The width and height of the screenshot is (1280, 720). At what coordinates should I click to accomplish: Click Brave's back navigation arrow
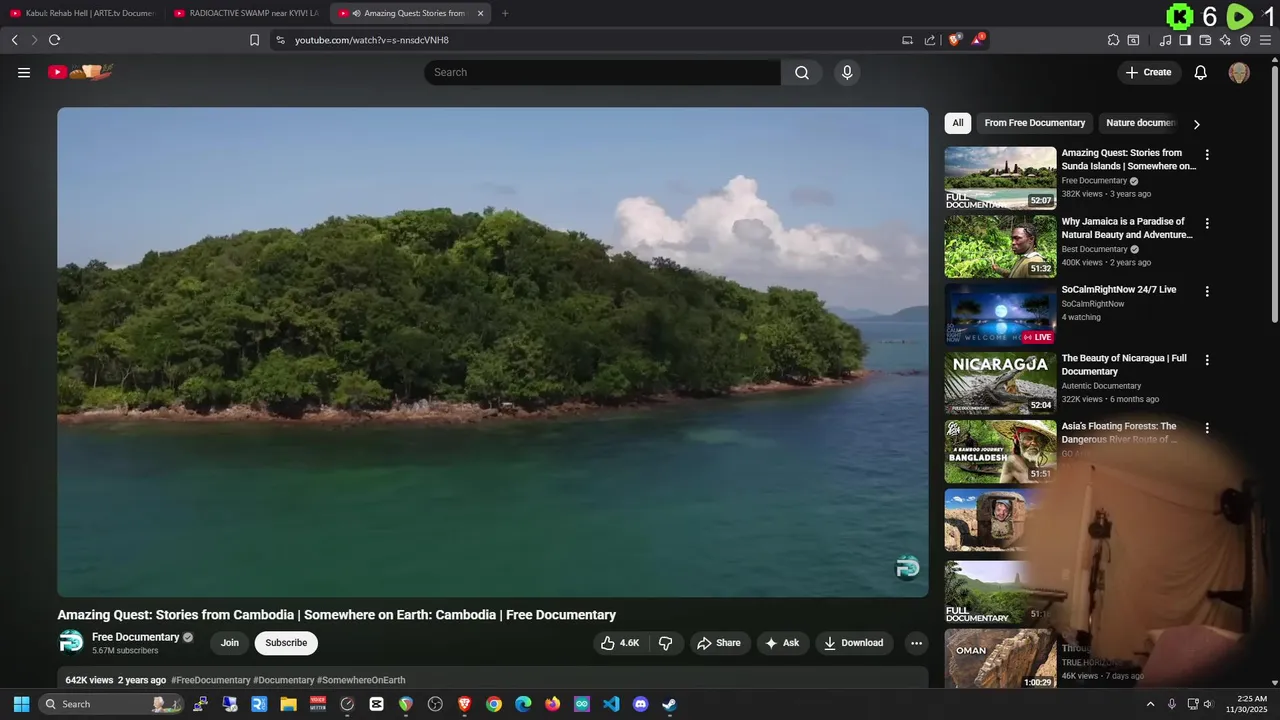(14, 40)
